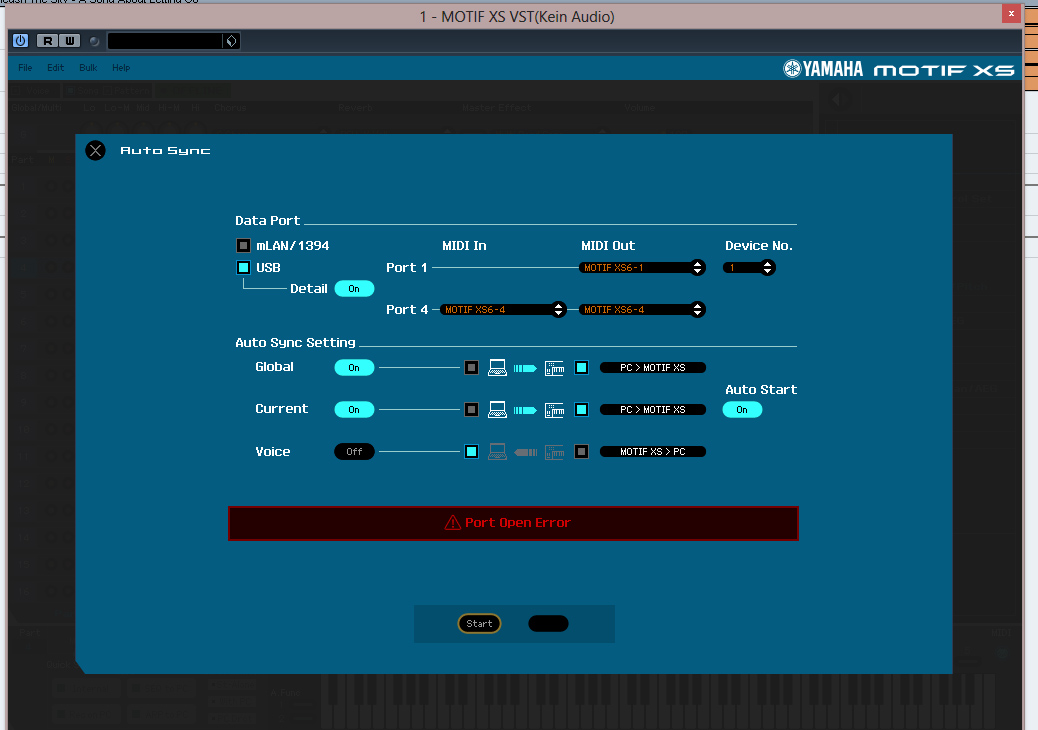
Task: Switch the Global sync toggle off
Action: [354, 367]
